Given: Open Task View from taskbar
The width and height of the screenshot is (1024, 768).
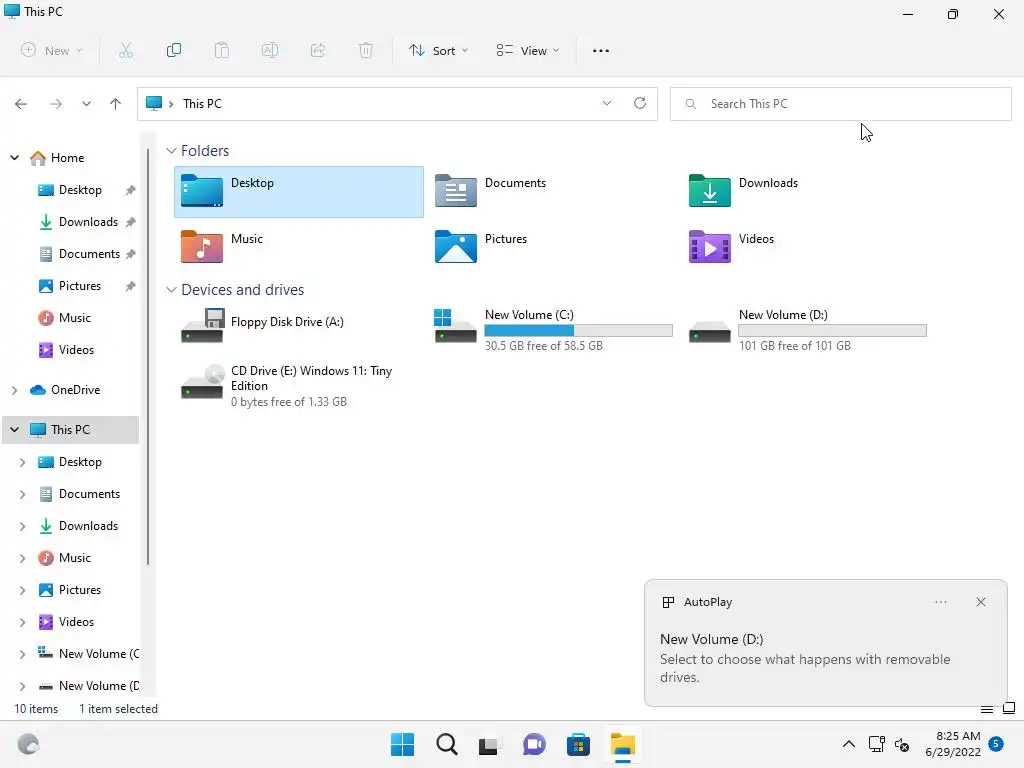Looking at the screenshot, I should point(490,744).
